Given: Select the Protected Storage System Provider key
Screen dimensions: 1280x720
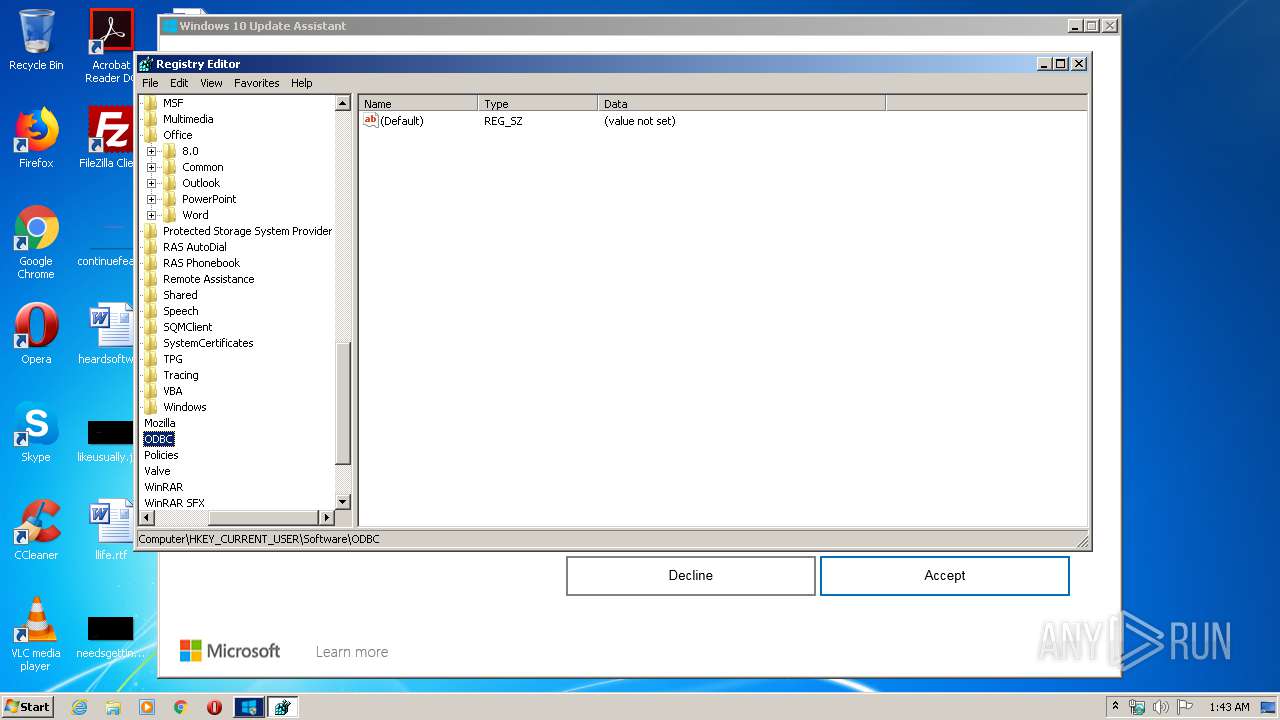Looking at the screenshot, I should point(247,231).
